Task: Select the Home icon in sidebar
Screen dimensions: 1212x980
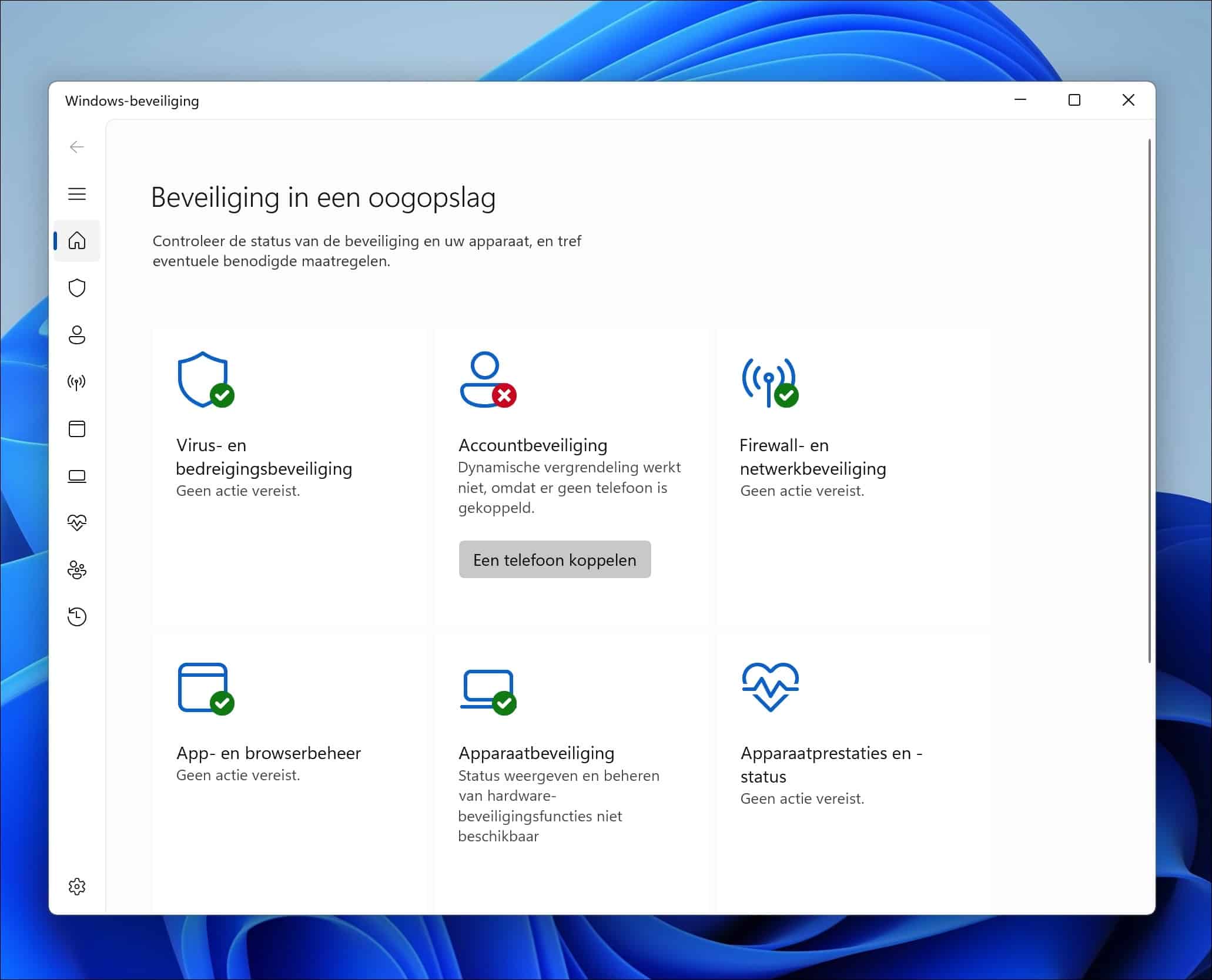Action: (x=77, y=241)
